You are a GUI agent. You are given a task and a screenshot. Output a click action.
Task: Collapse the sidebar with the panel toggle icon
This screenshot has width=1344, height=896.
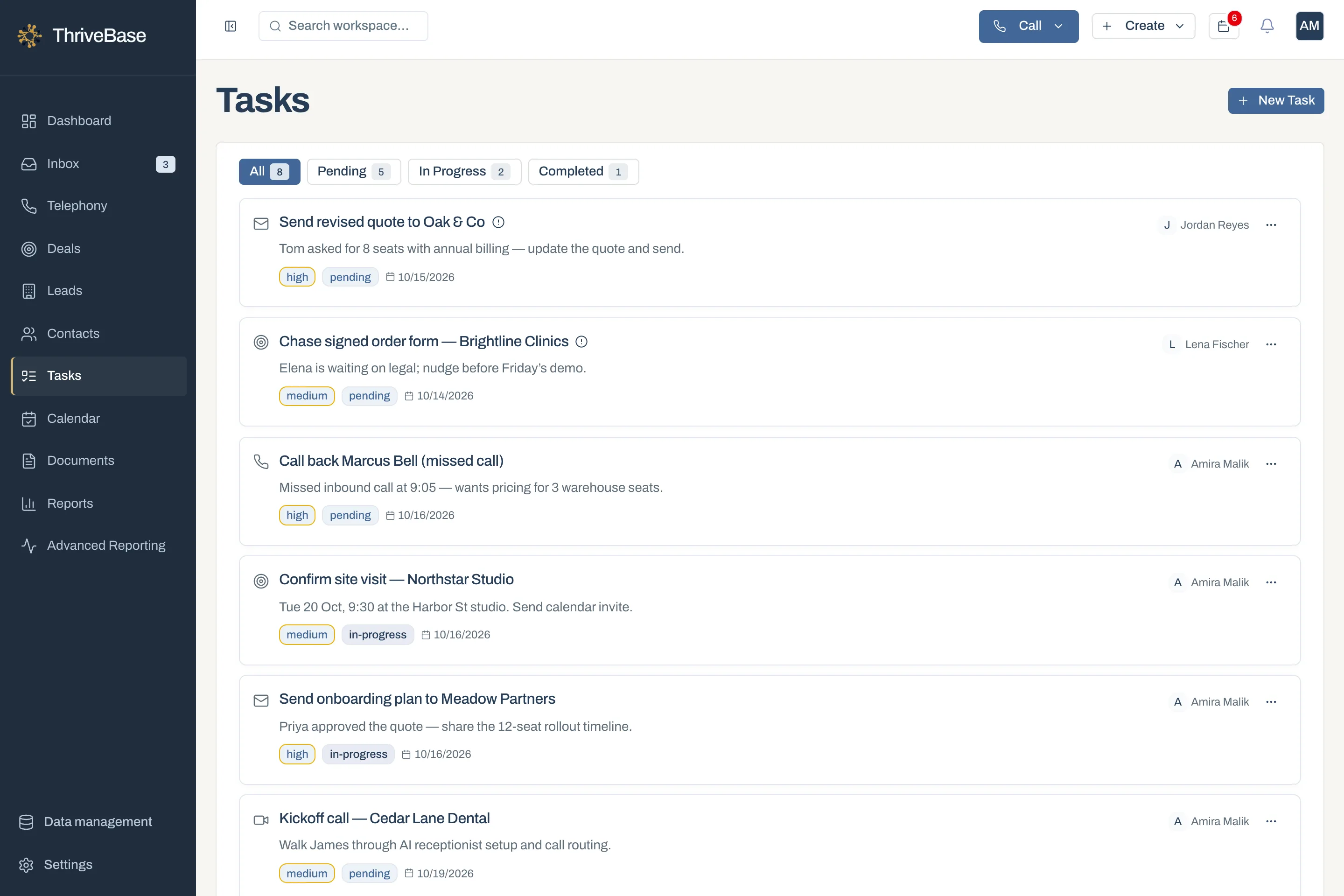click(230, 26)
